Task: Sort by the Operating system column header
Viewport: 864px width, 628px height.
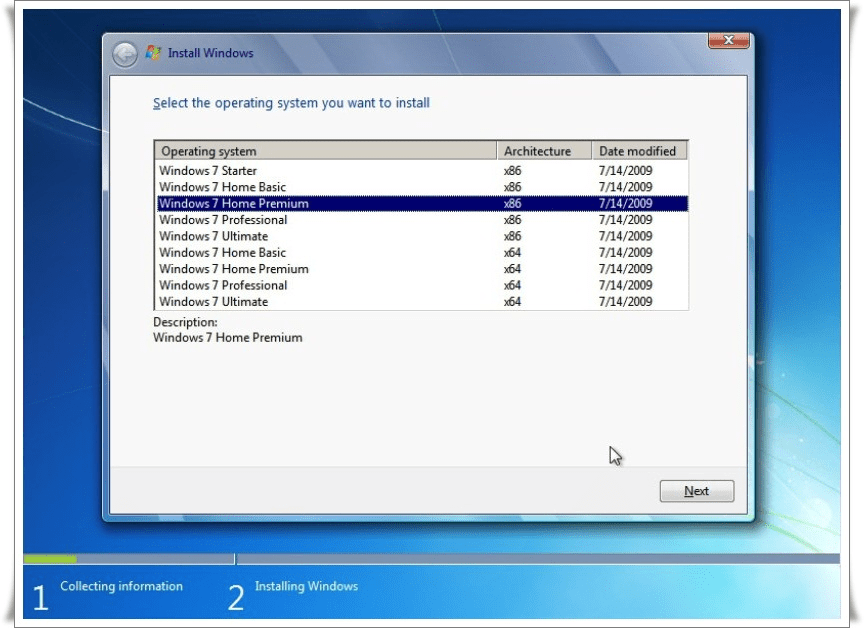Action: (x=325, y=151)
